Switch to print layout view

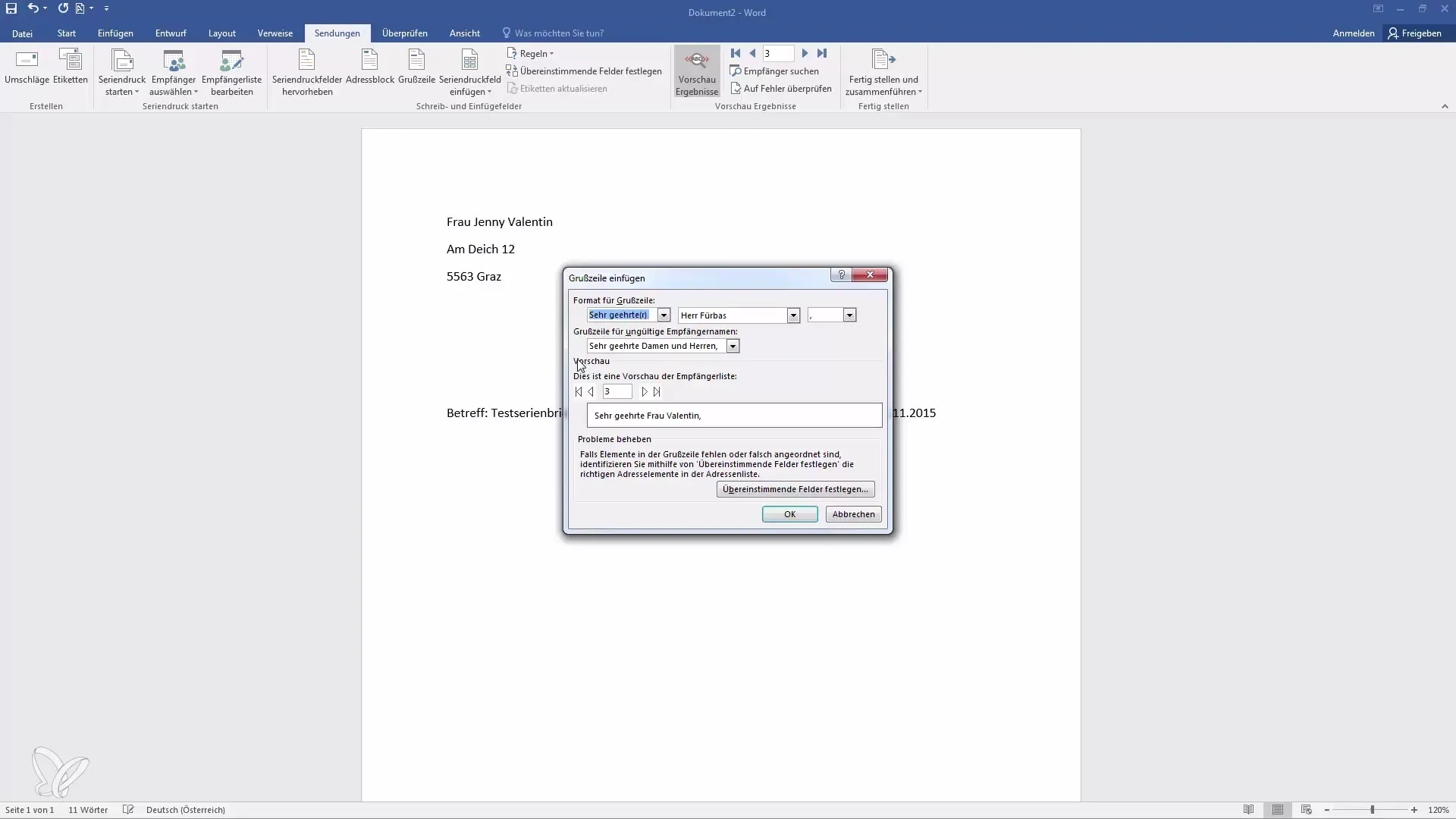pyautogui.click(x=1278, y=810)
